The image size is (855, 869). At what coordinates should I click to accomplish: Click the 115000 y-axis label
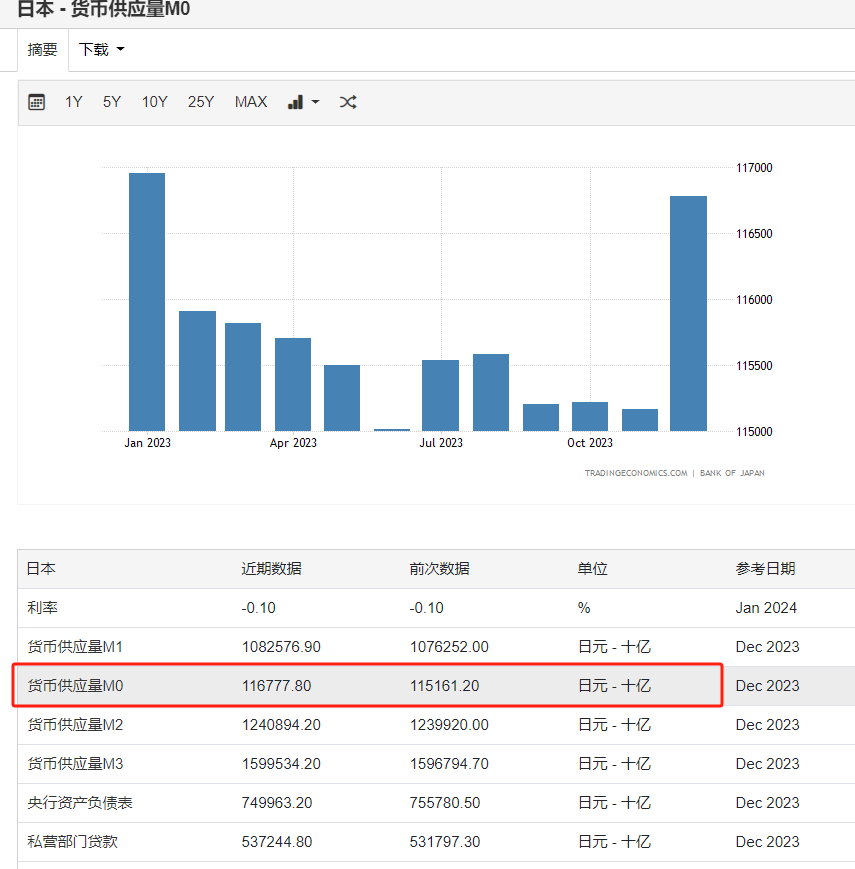[754, 432]
